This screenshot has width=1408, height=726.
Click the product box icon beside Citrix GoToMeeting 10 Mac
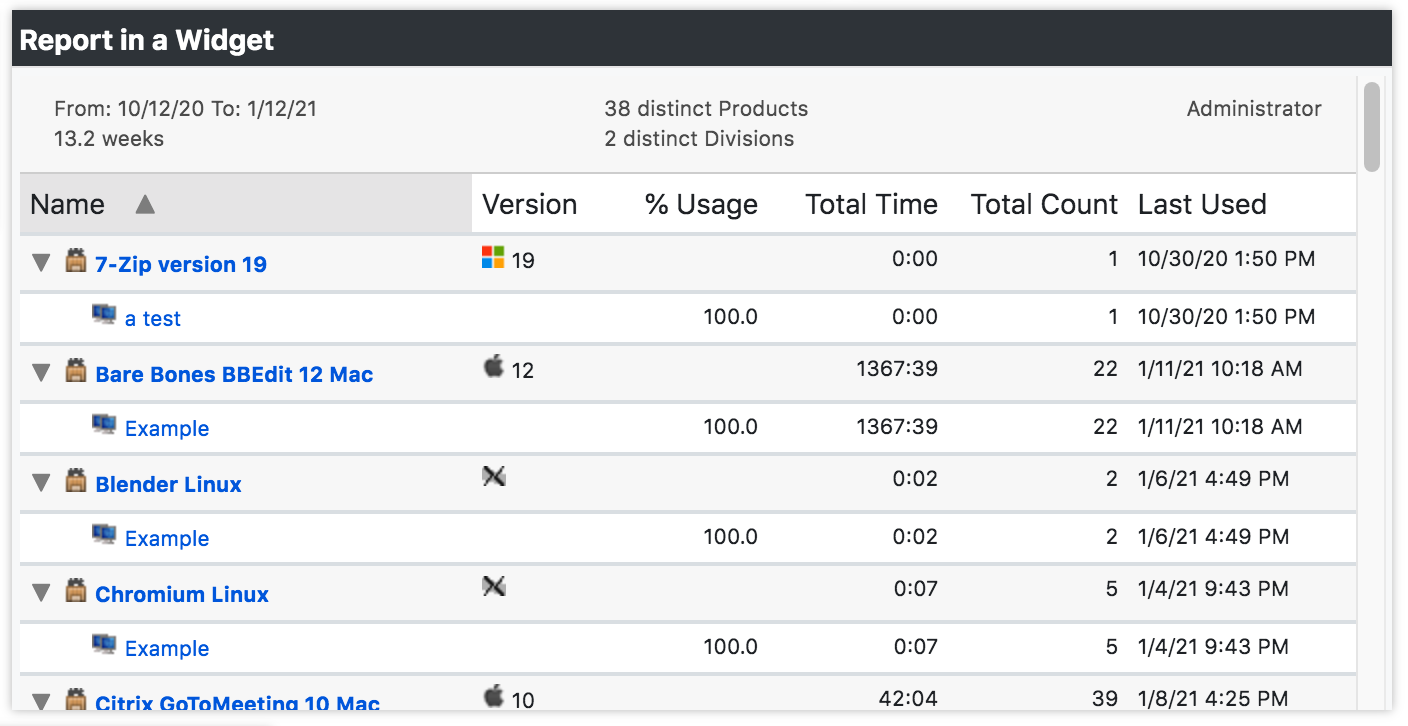click(75, 701)
